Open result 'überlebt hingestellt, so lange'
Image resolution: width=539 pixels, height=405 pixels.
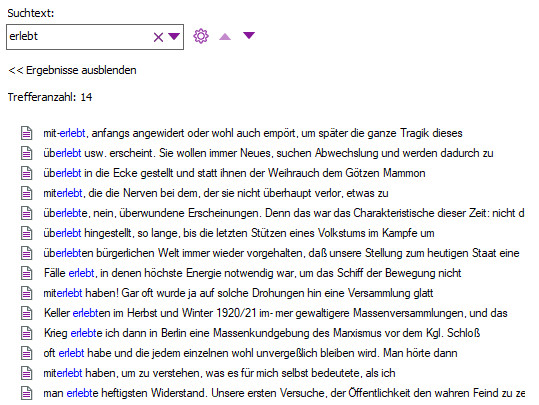point(239,233)
